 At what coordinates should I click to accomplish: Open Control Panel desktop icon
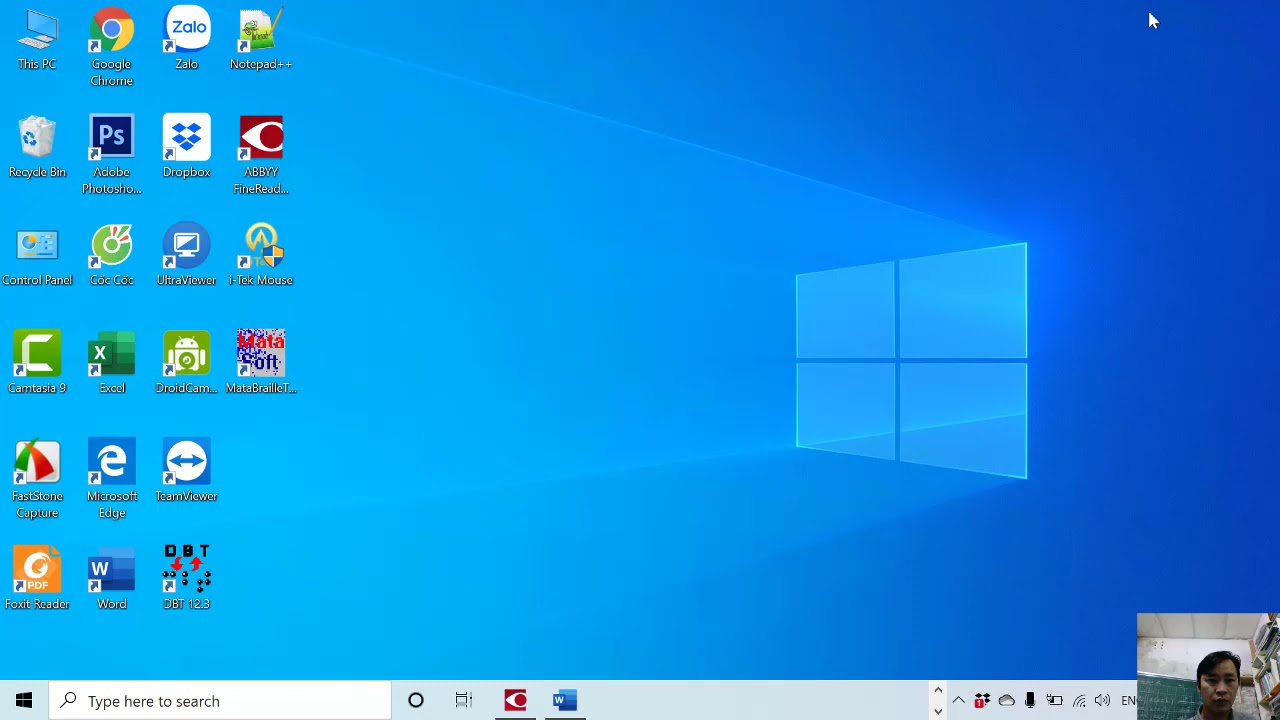[x=37, y=256]
